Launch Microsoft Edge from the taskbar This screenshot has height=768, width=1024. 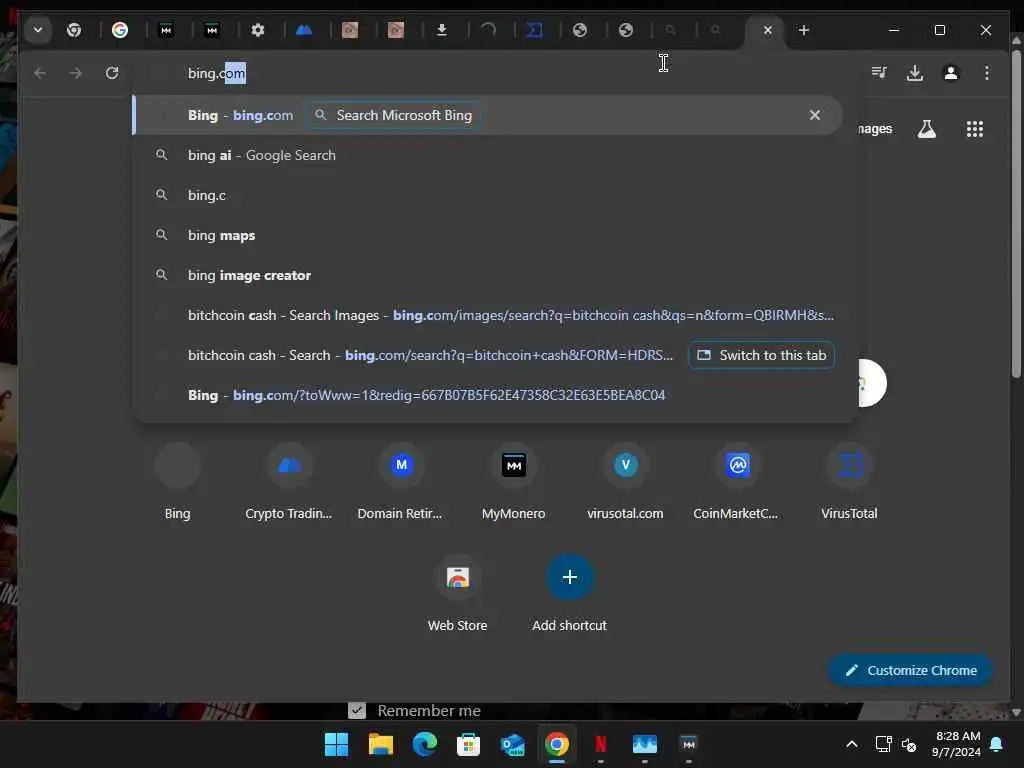coord(424,744)
